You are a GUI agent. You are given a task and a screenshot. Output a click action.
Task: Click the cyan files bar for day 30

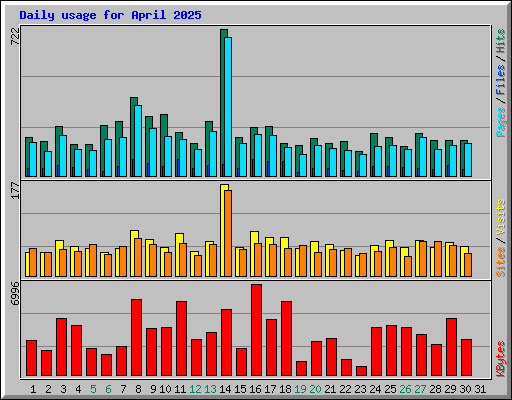coord(468,160)
